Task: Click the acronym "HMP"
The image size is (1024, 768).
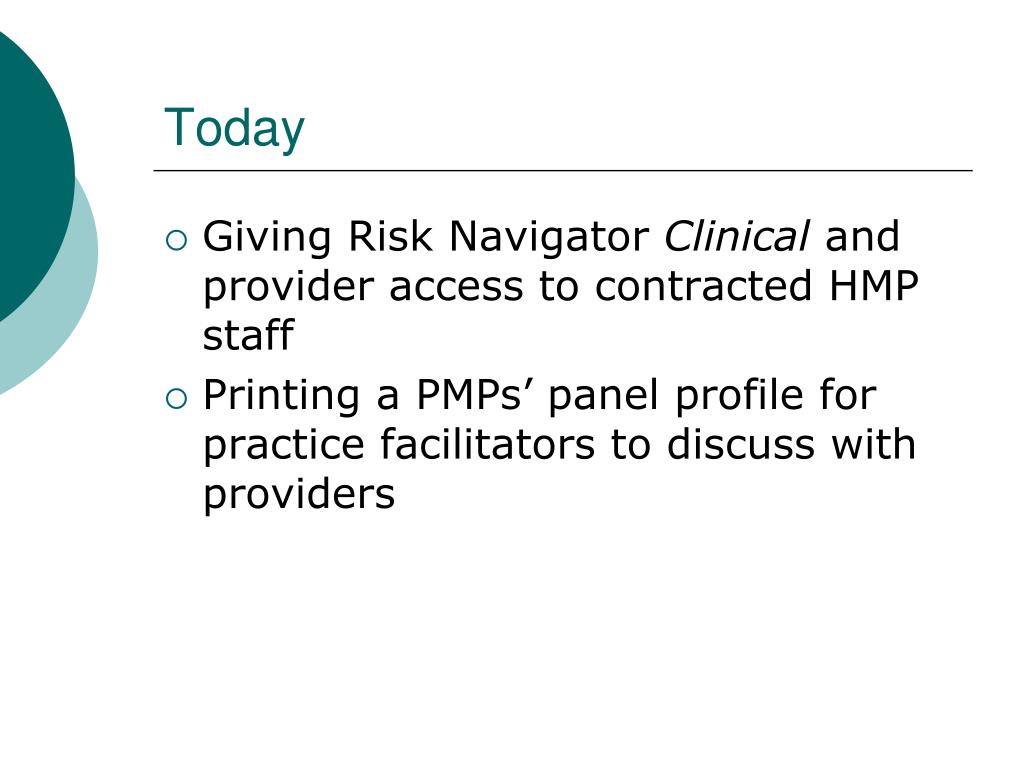Action: coord(874,285)
